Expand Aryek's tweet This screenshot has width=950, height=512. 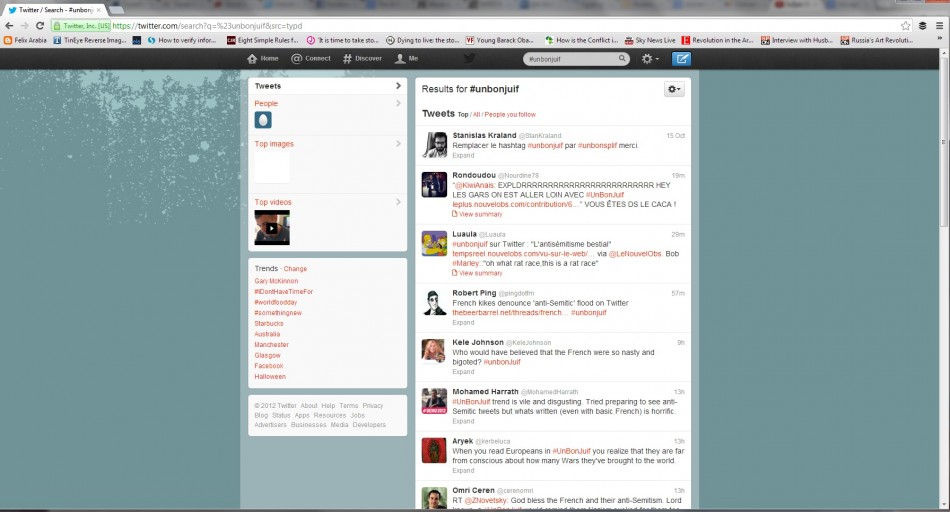click(463, 471)
